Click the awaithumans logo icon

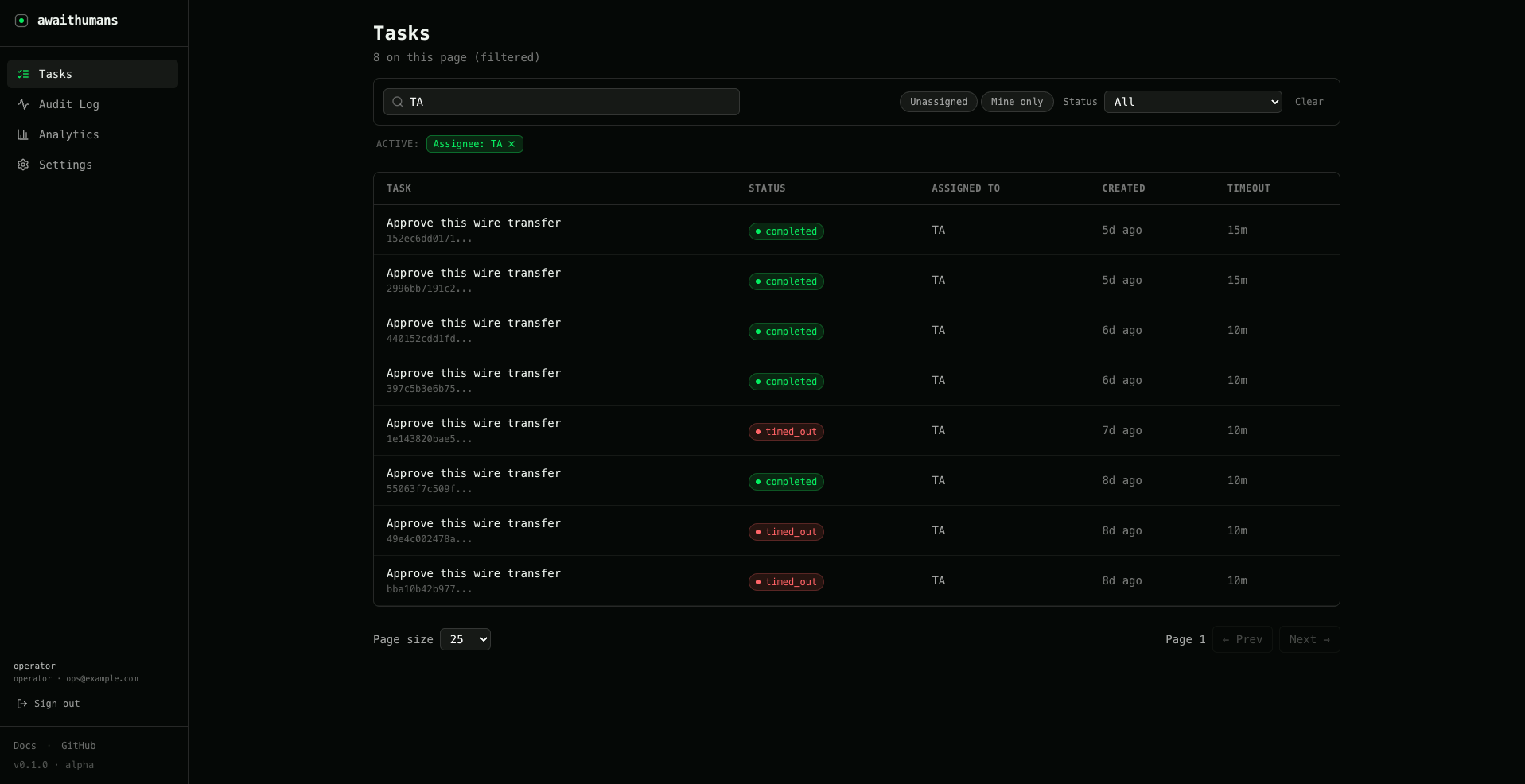pos(21,21)
